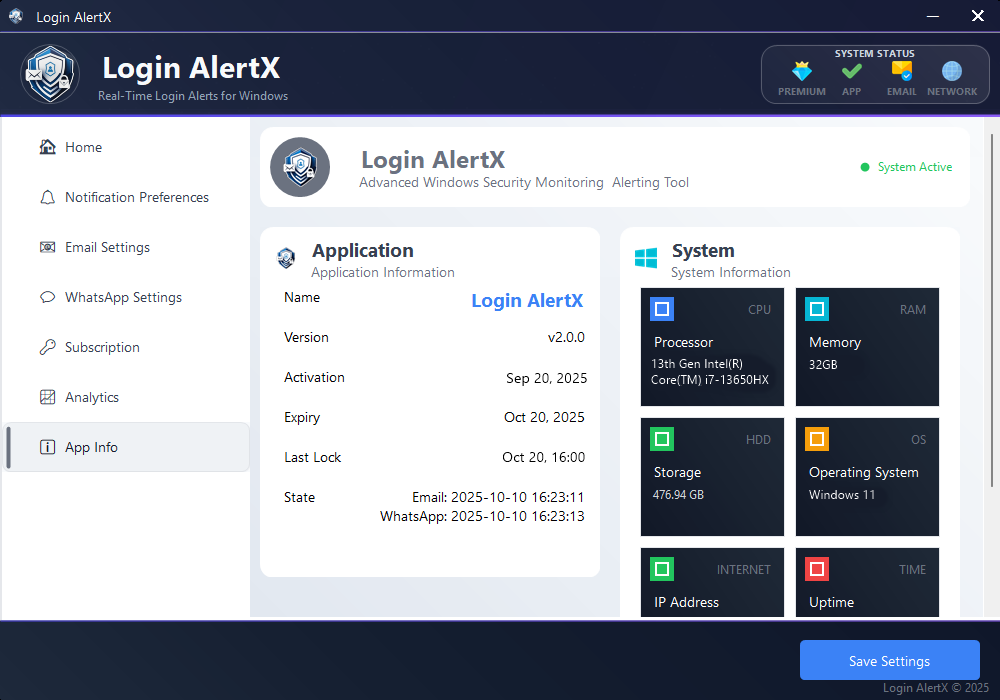Click the Uptime card label
1000x700 pixels.
[831, 602]
